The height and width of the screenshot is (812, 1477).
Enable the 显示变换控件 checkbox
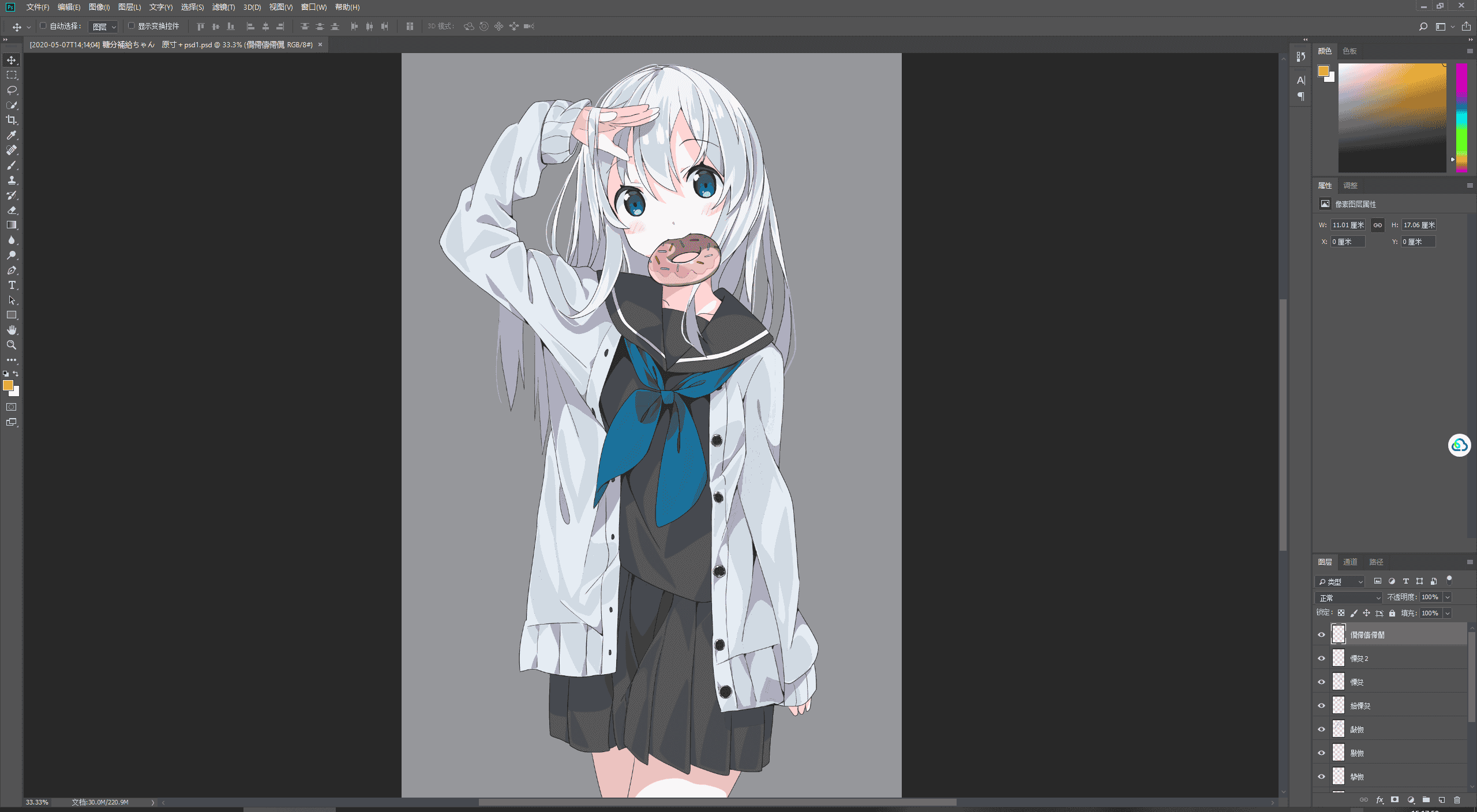pos(131,26)
